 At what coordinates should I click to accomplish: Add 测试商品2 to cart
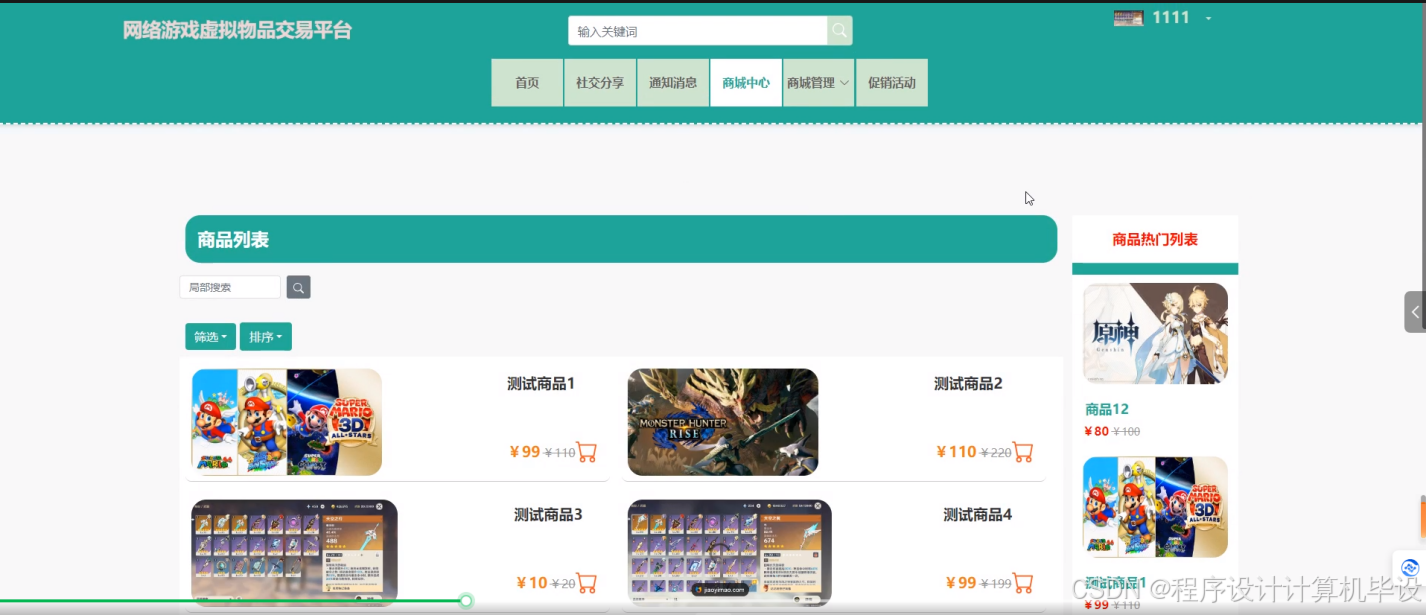(1023, 452)
